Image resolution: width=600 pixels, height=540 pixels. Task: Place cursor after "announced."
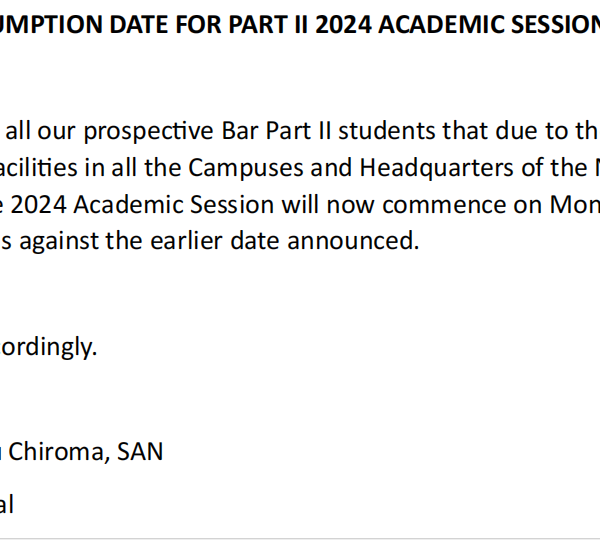click(x=420, y=241)
